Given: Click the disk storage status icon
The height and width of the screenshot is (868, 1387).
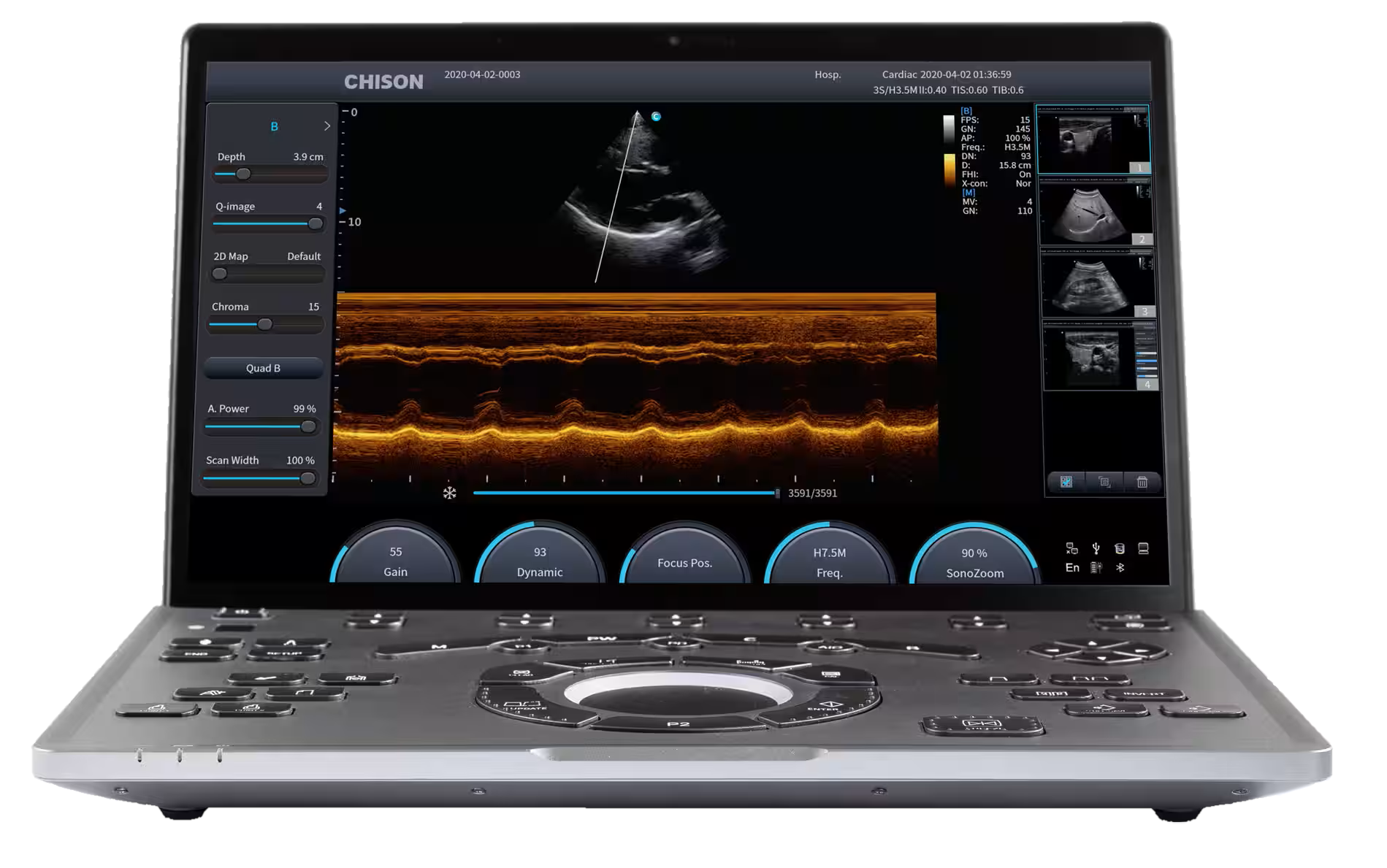Looking at the screenshot, I should 1120,548.
